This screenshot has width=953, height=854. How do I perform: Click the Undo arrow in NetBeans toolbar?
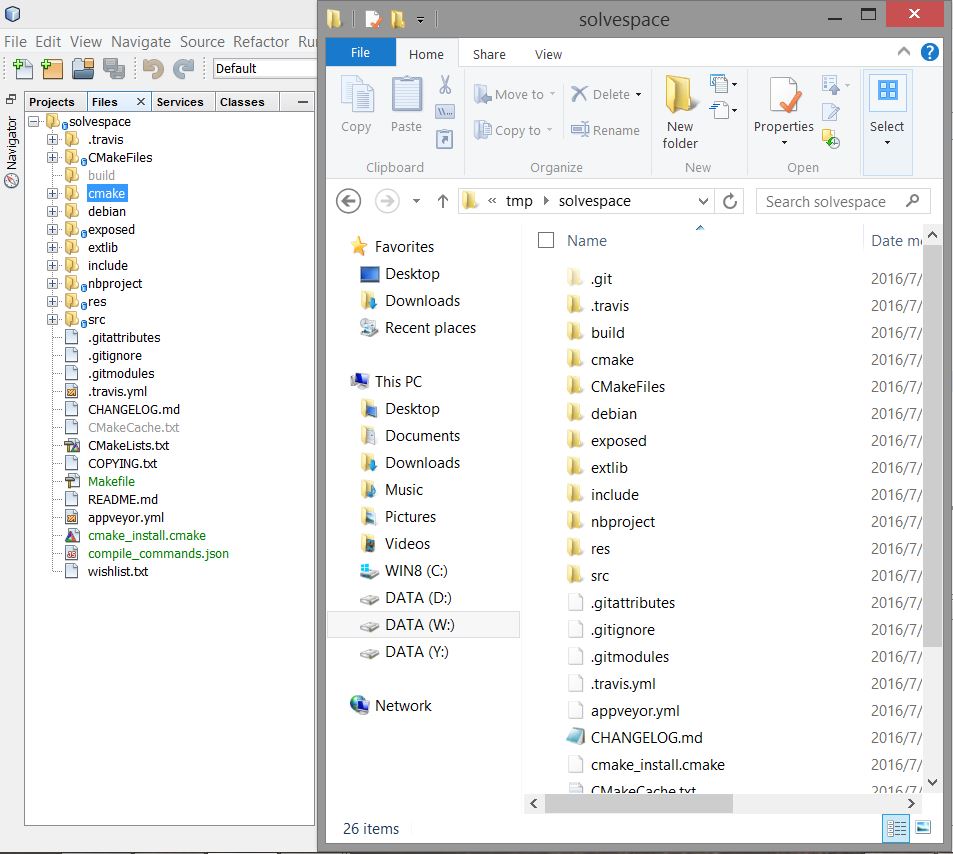[153, 69]
